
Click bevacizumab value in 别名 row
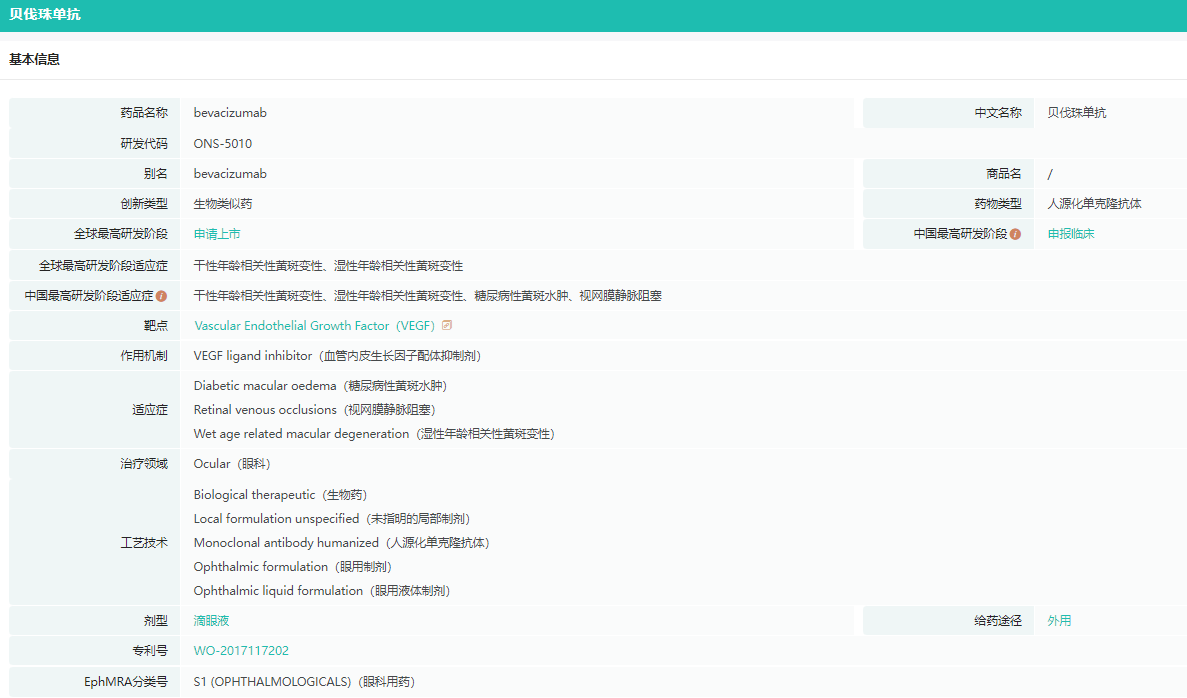[x=230, y=174]
